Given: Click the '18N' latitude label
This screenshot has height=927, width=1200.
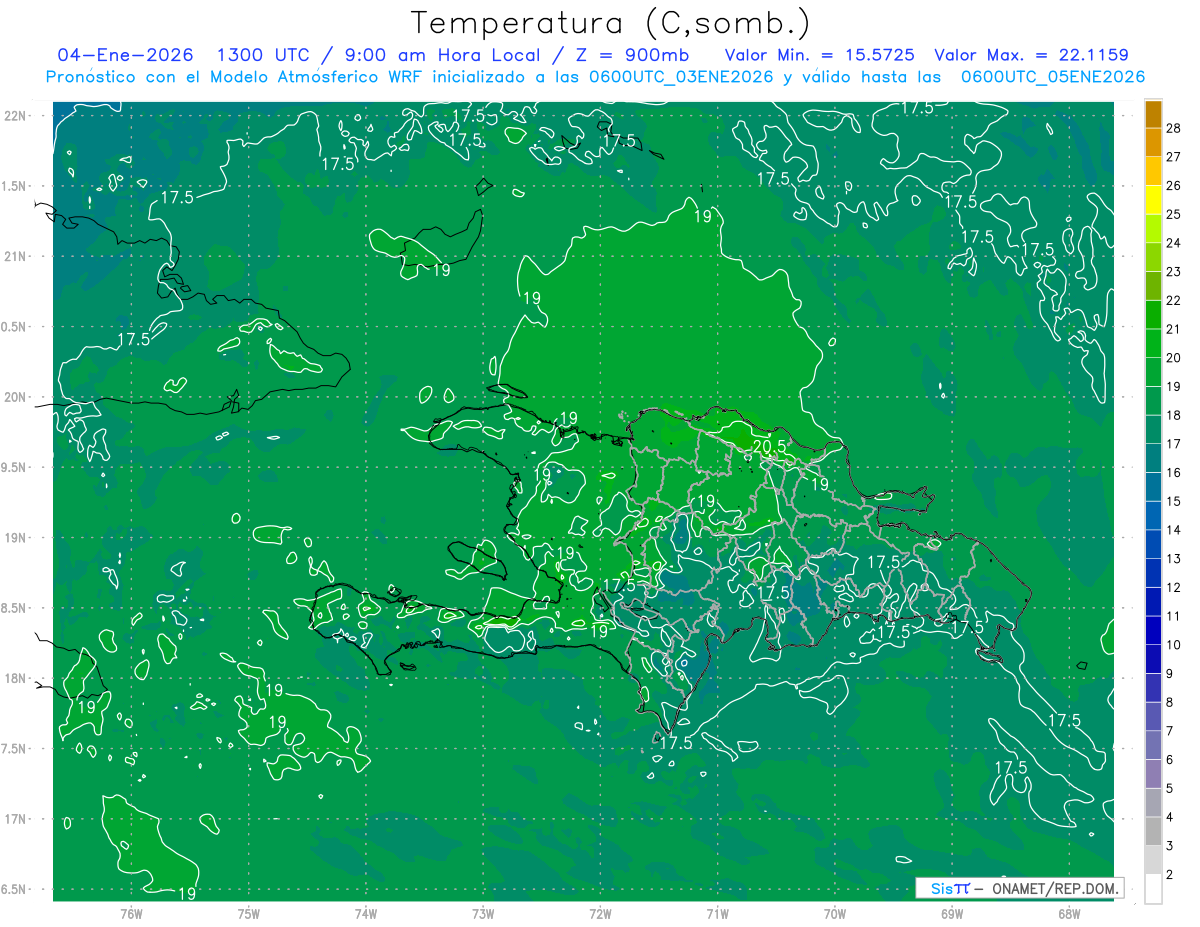Looking at the screenshot, I should point(15,679).
